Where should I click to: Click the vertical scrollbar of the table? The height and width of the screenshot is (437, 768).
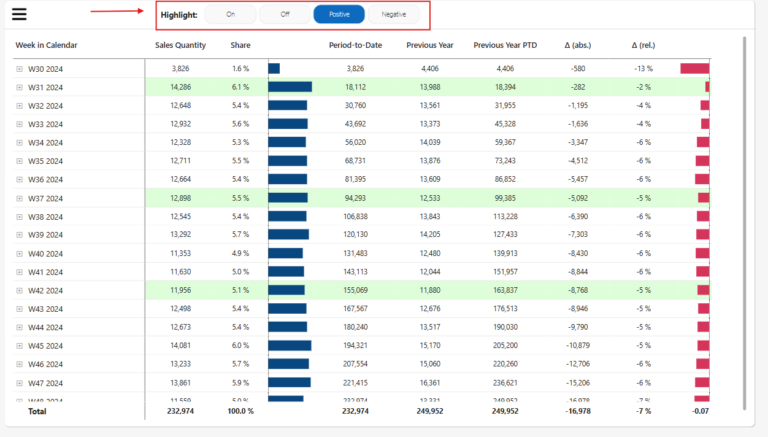click(744, 223)
